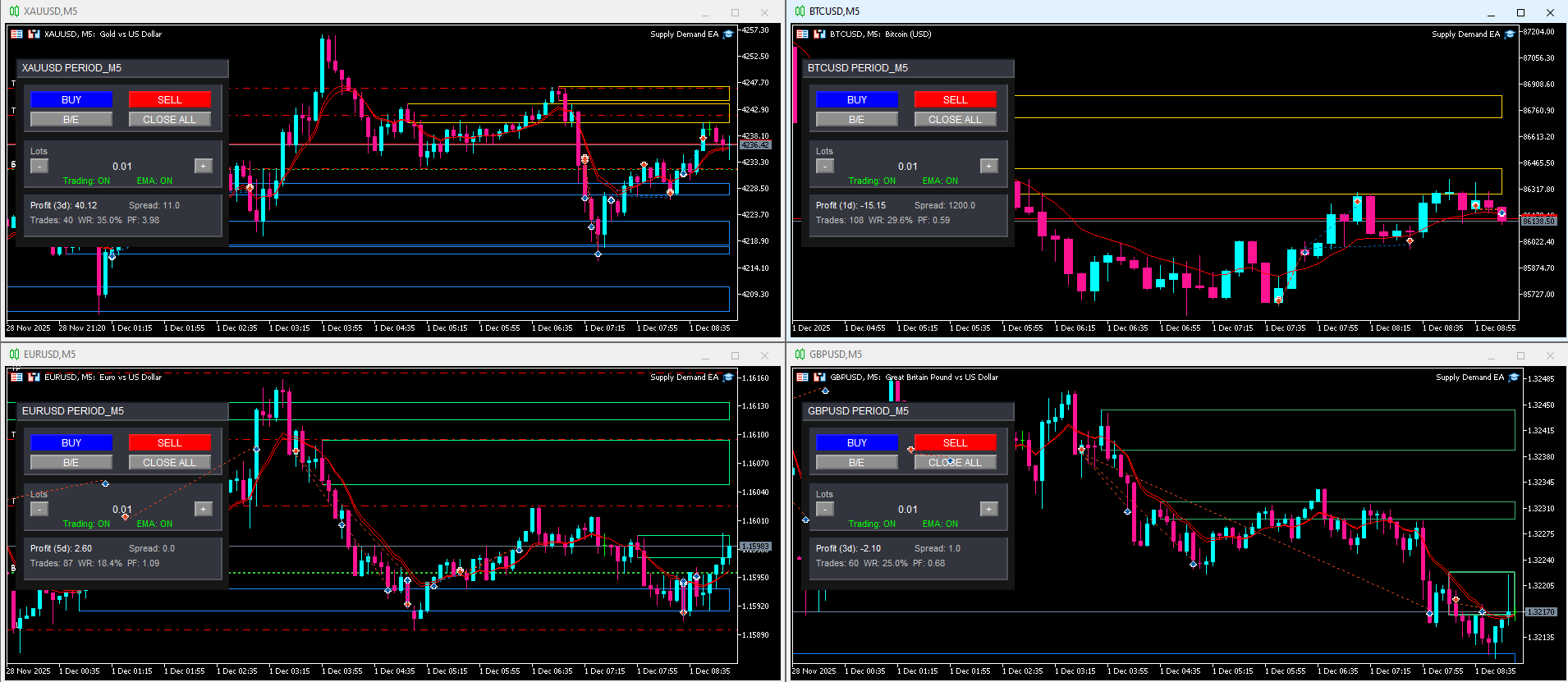Increase lots with plus in XAUUSD panel
This screenshot has width=1568, height=682.
204,166
